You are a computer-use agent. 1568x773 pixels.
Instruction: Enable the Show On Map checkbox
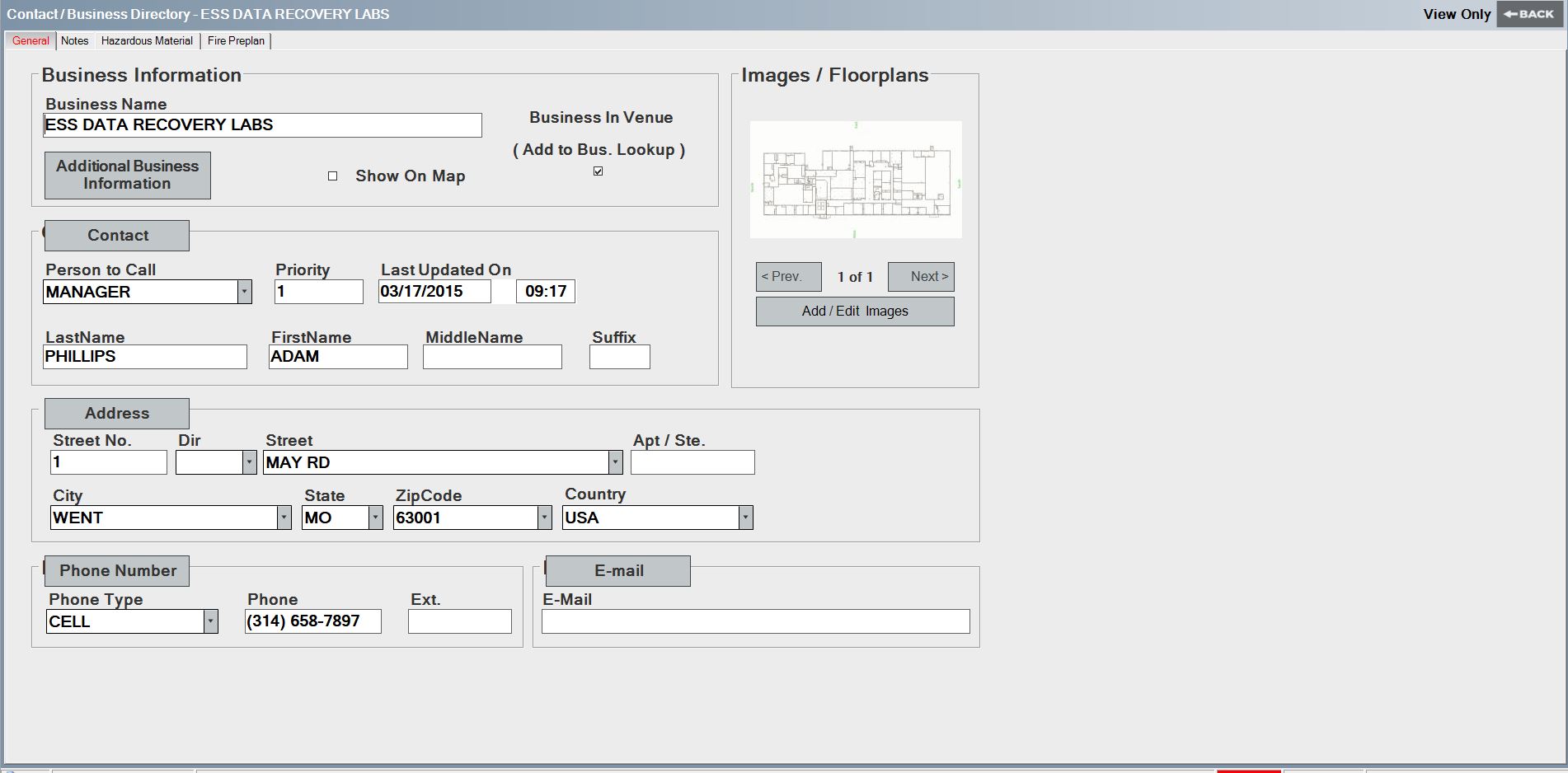333,176
